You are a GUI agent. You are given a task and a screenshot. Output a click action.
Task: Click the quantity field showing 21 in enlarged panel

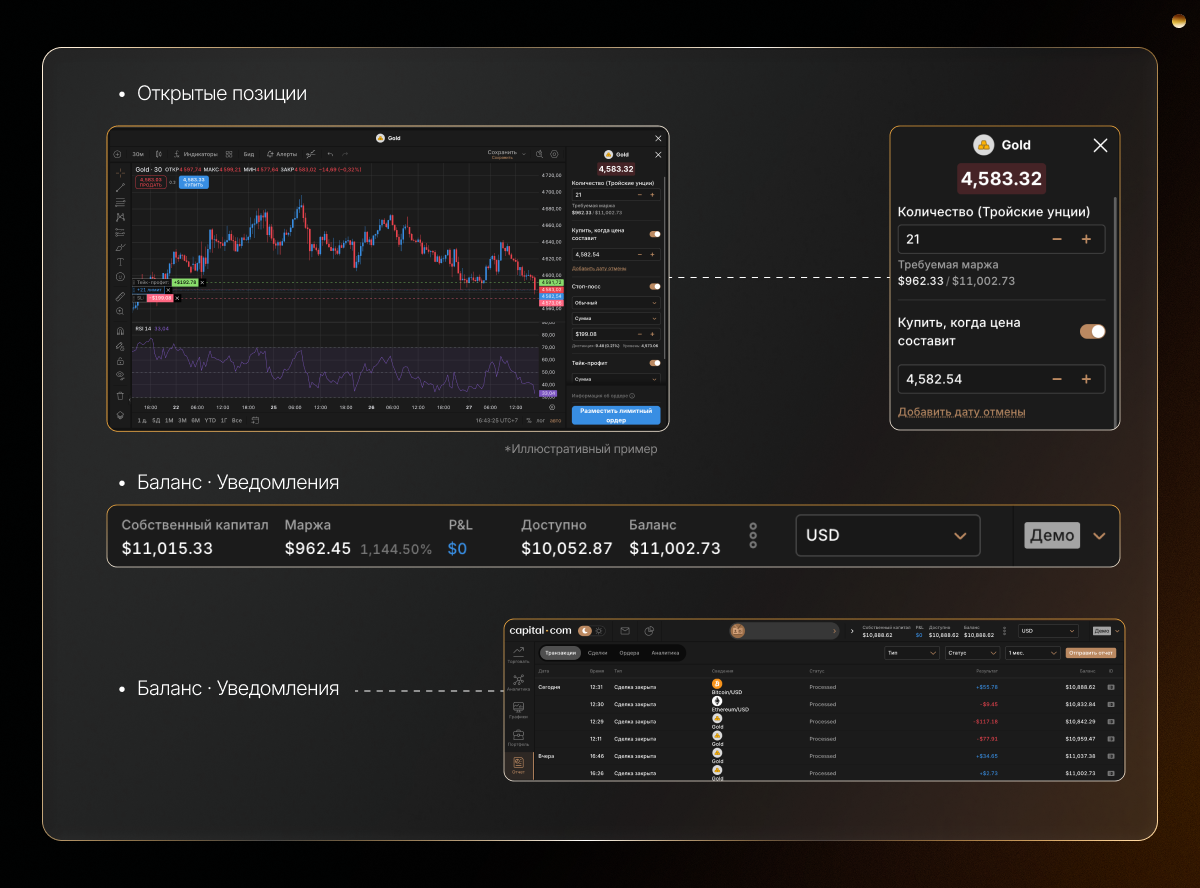point(1001,239)
